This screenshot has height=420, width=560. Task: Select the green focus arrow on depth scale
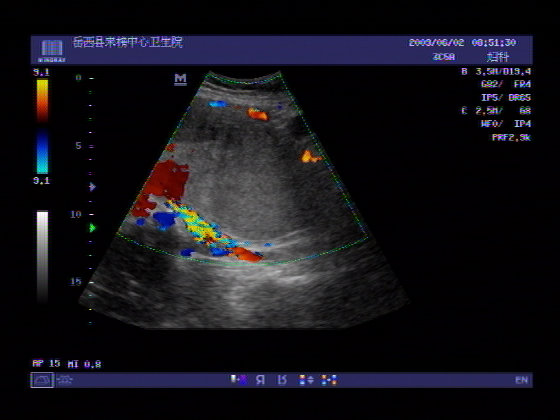click(92, 228)
